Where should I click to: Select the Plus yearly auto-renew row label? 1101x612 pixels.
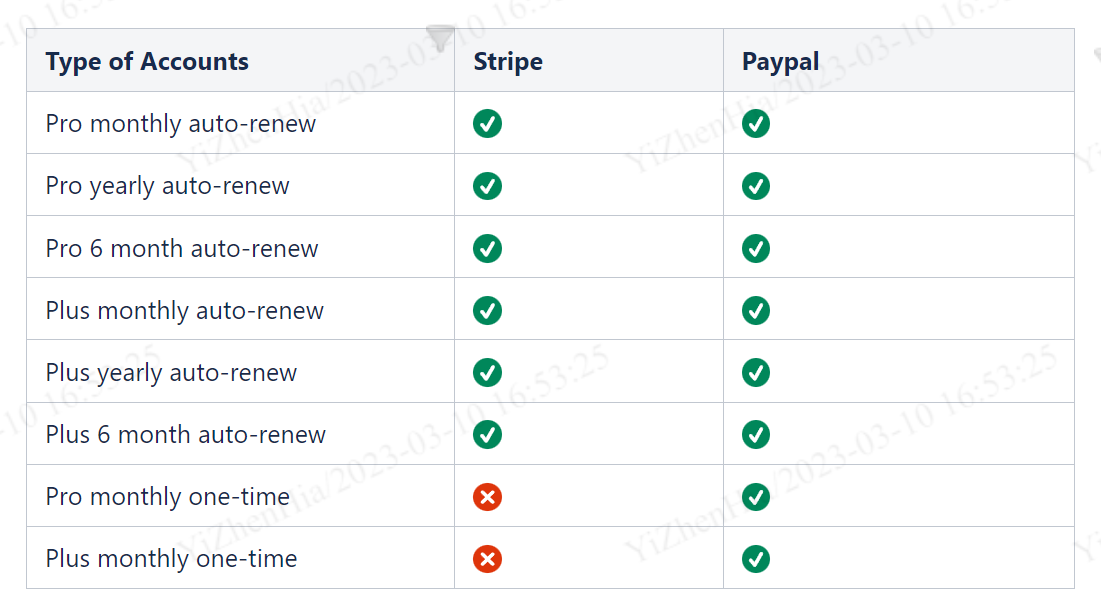click(171, 373)
